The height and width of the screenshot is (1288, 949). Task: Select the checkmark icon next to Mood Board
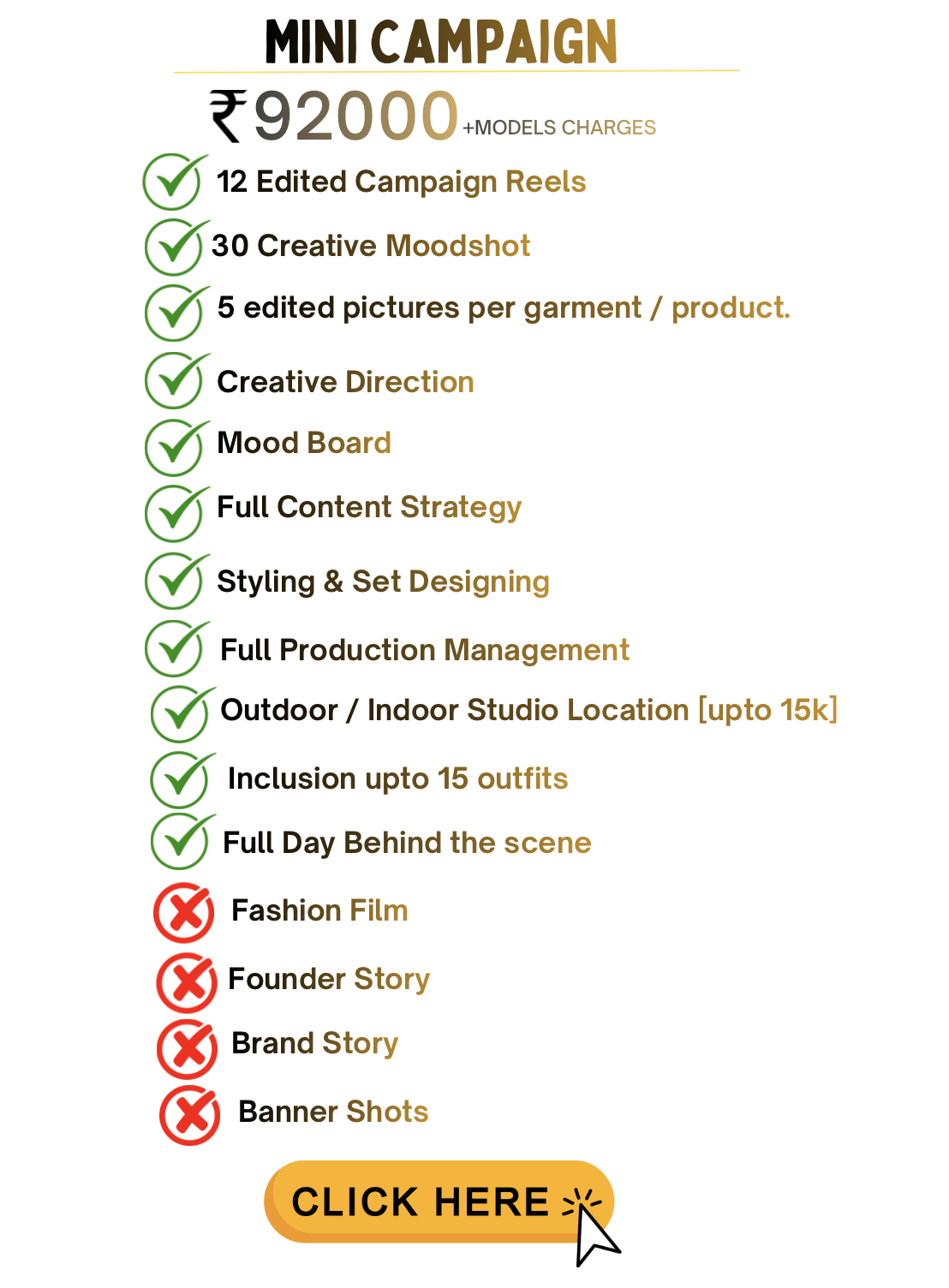click(x=176, y=447)
